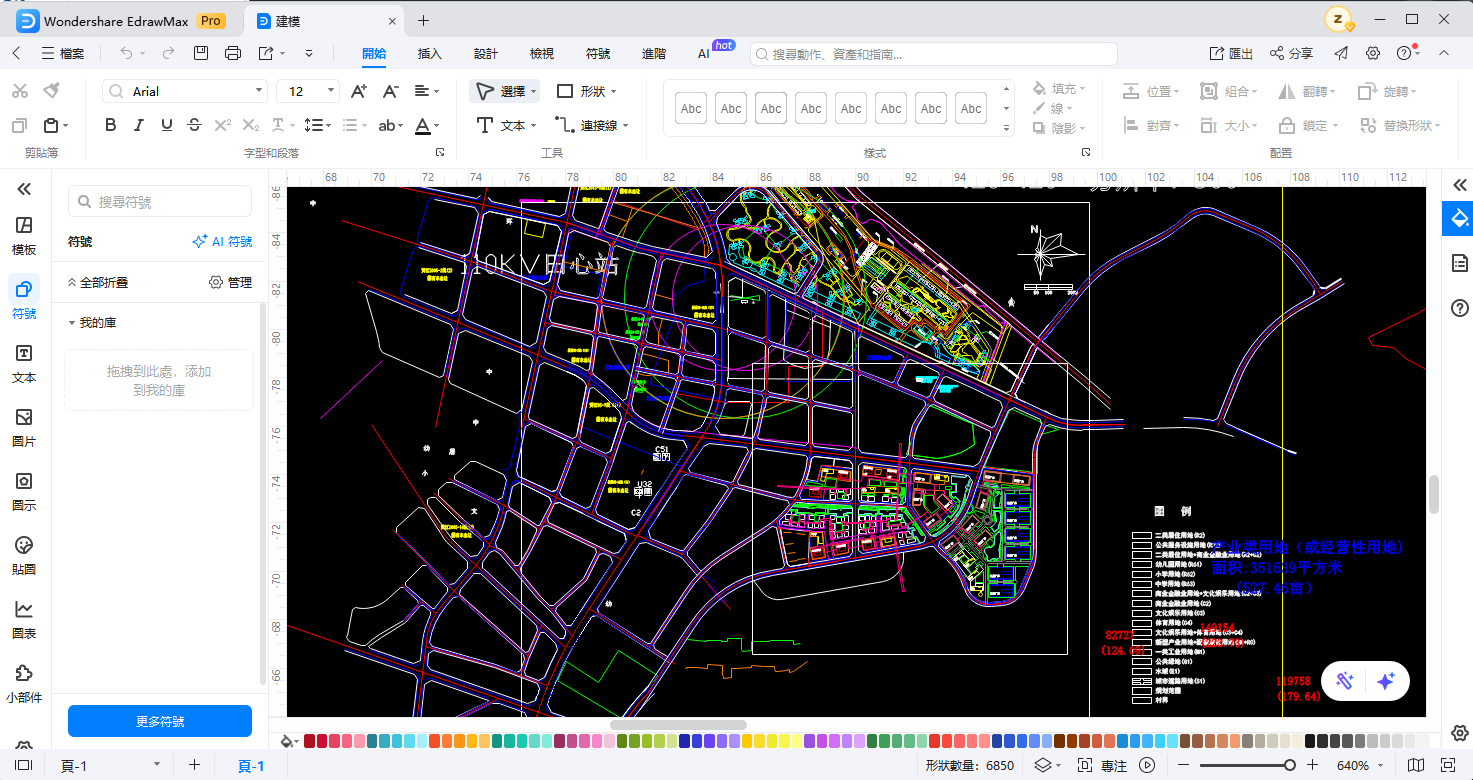This screenshot has height=780, width=1473.
Task: Click the print icon in top toolbar
Action: click(x=233, y=53)
